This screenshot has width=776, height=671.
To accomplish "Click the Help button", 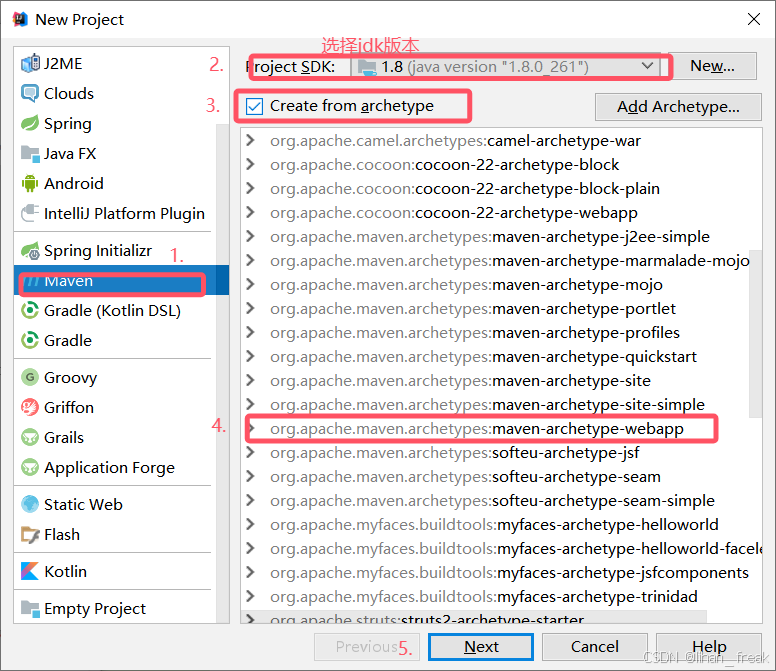I will coord(709,647).
